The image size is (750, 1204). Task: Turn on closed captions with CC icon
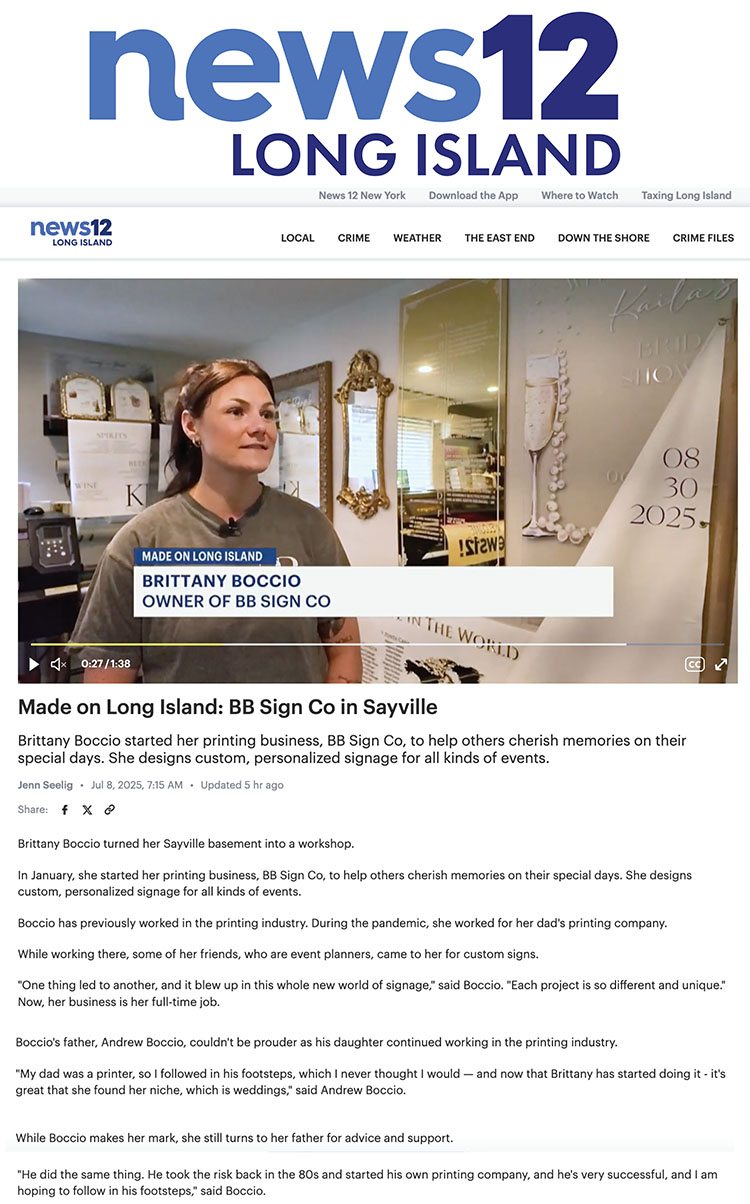[694, 664]
